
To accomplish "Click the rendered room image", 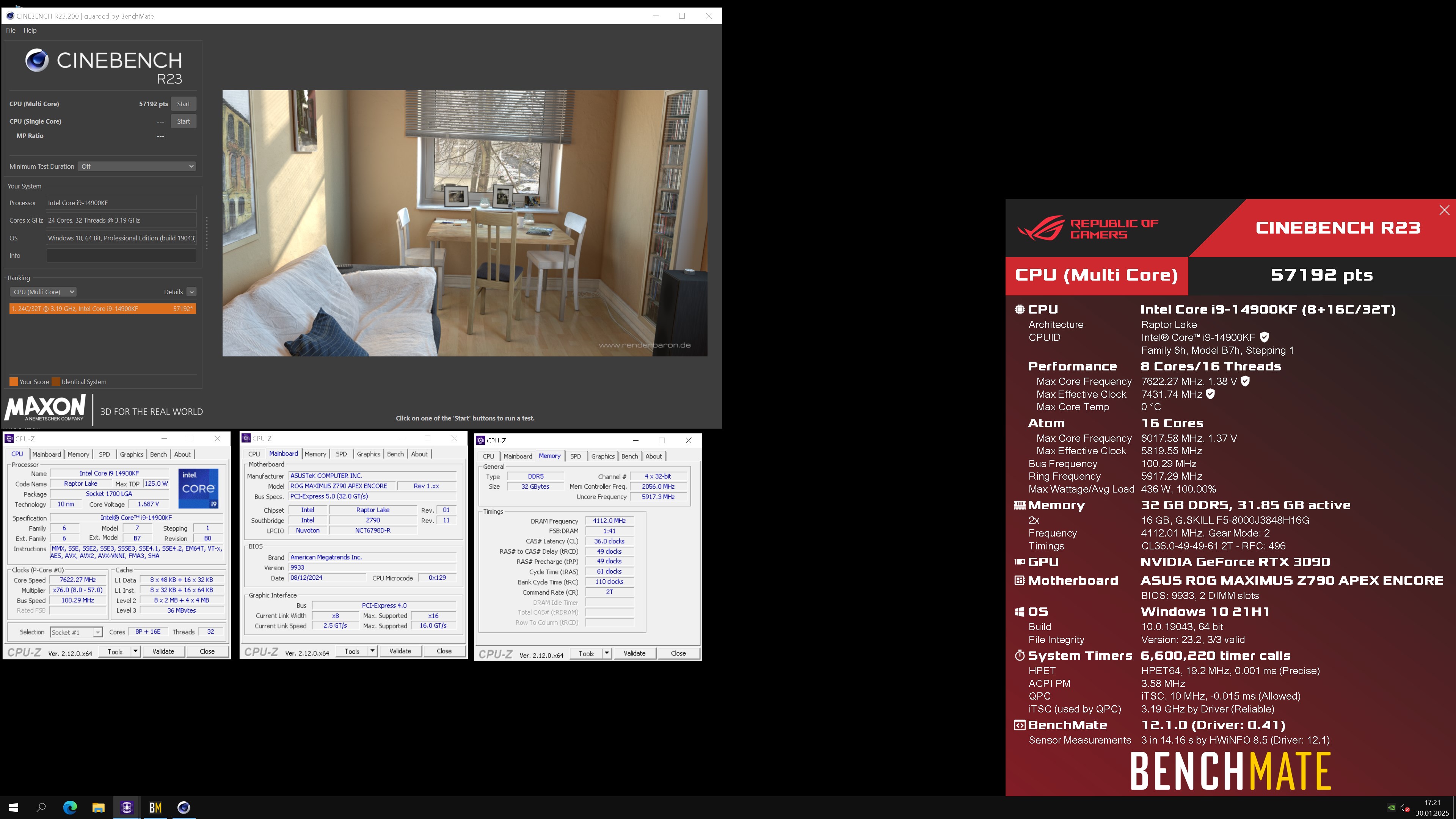I will [x=464, y=223].
